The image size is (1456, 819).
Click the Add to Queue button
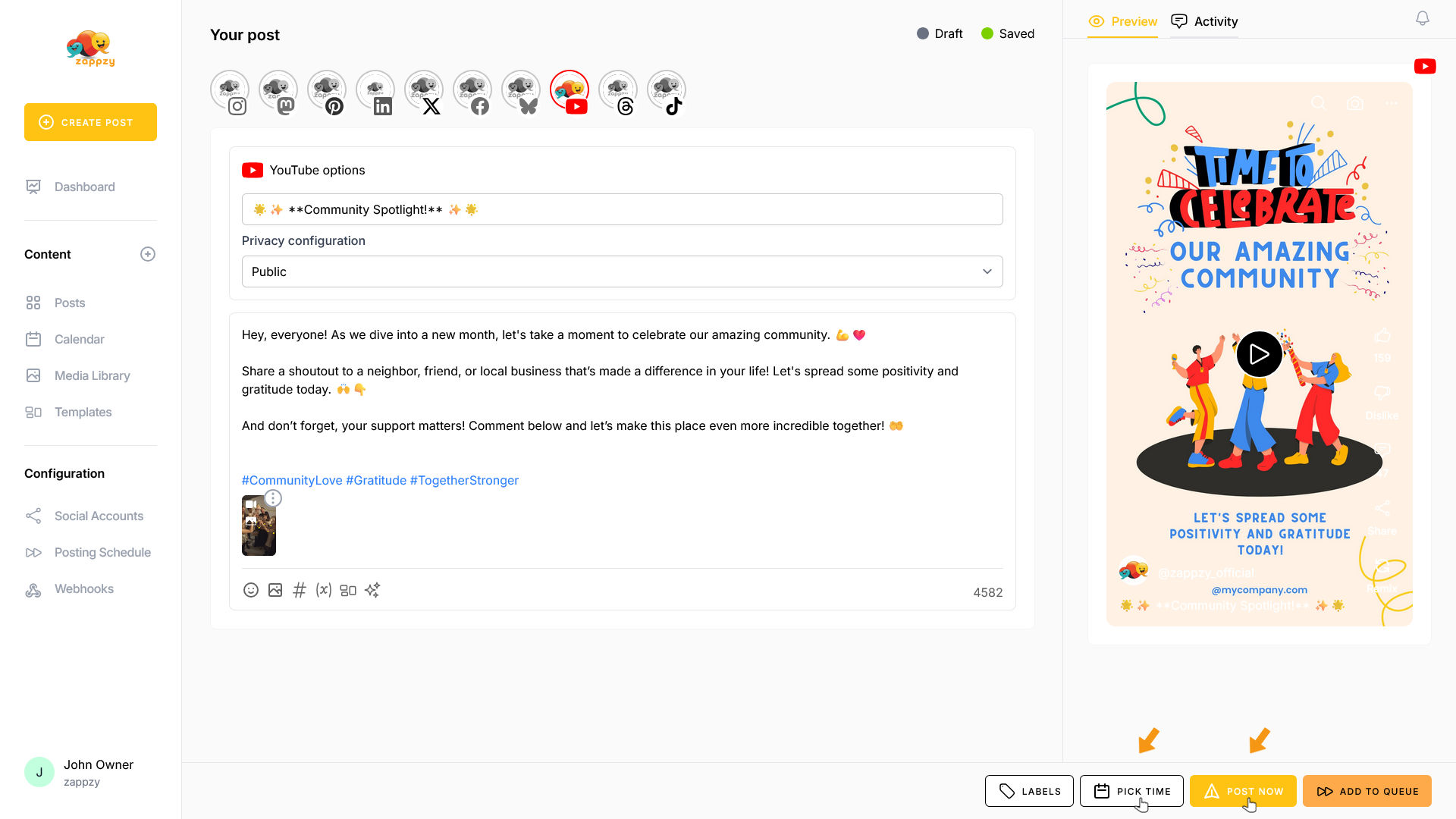click(x=1367, y=791)
